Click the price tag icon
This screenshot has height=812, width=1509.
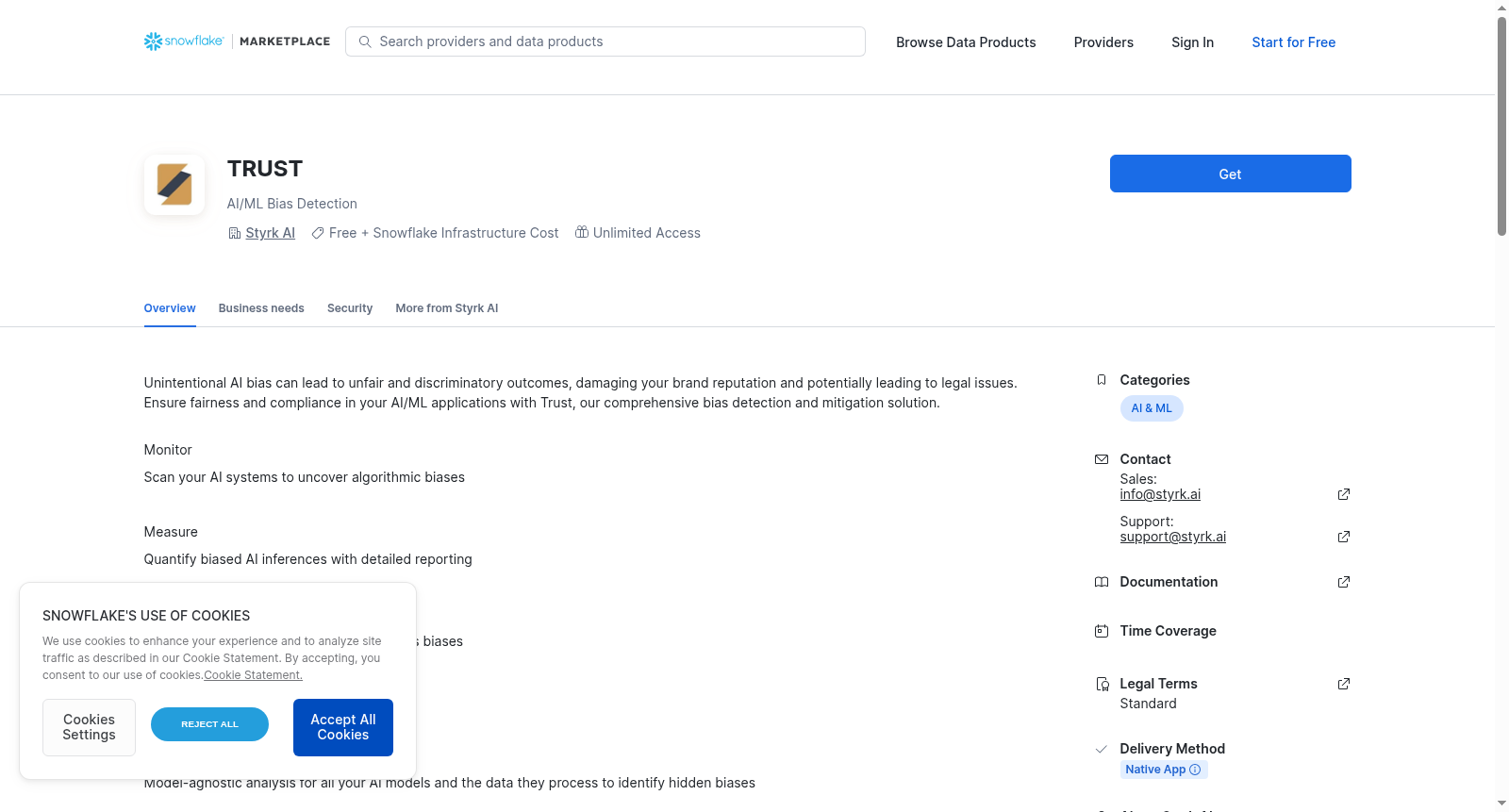click(x=318, y=233)
